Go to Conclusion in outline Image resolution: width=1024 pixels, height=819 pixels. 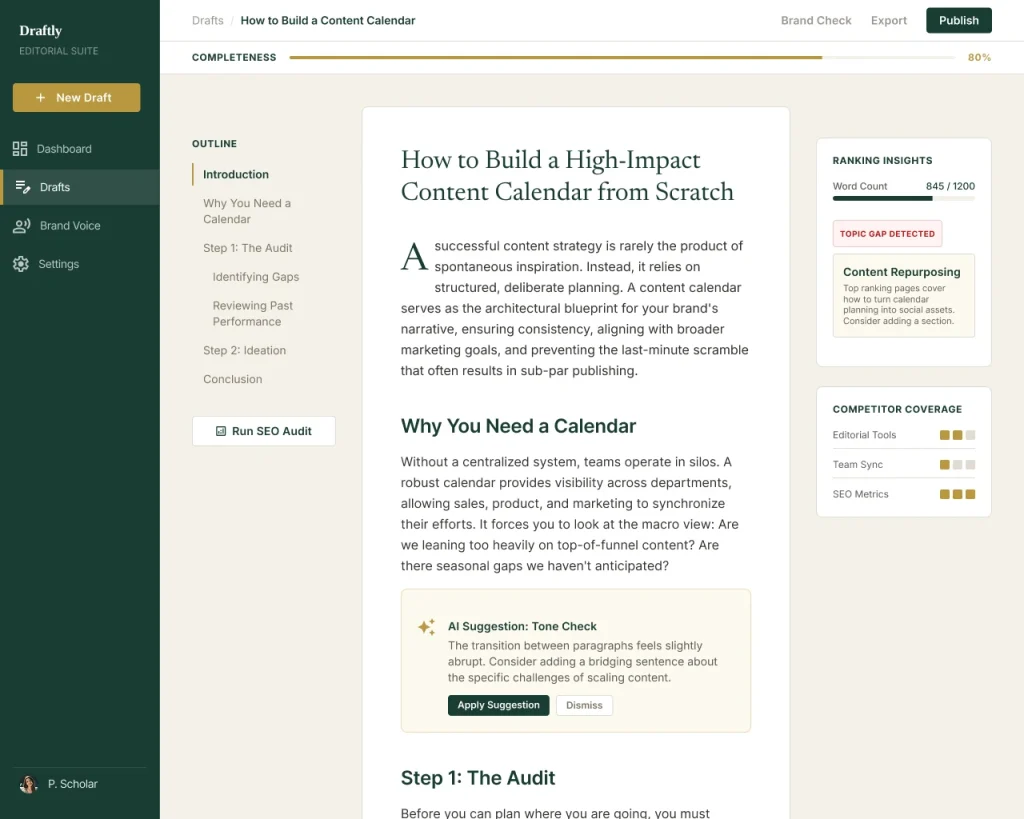pos(232,379)
